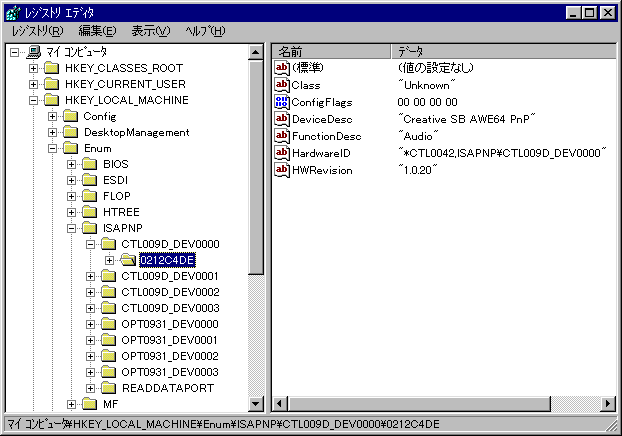Viewport: 622px width, 436px height.
Task: Click the value pane horizontal scrollbar thumb
Action: point(419,404)
